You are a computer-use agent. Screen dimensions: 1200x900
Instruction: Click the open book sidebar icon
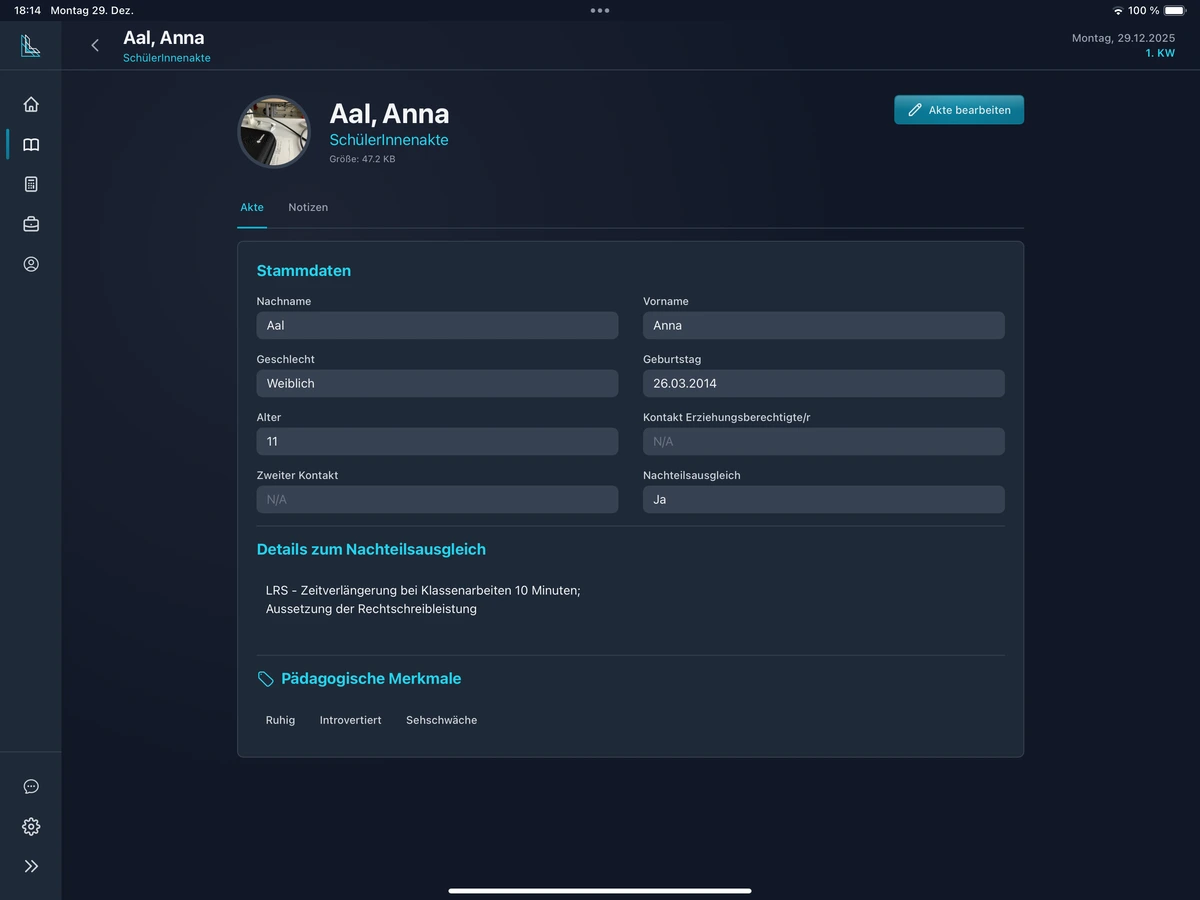coord(31,144)
